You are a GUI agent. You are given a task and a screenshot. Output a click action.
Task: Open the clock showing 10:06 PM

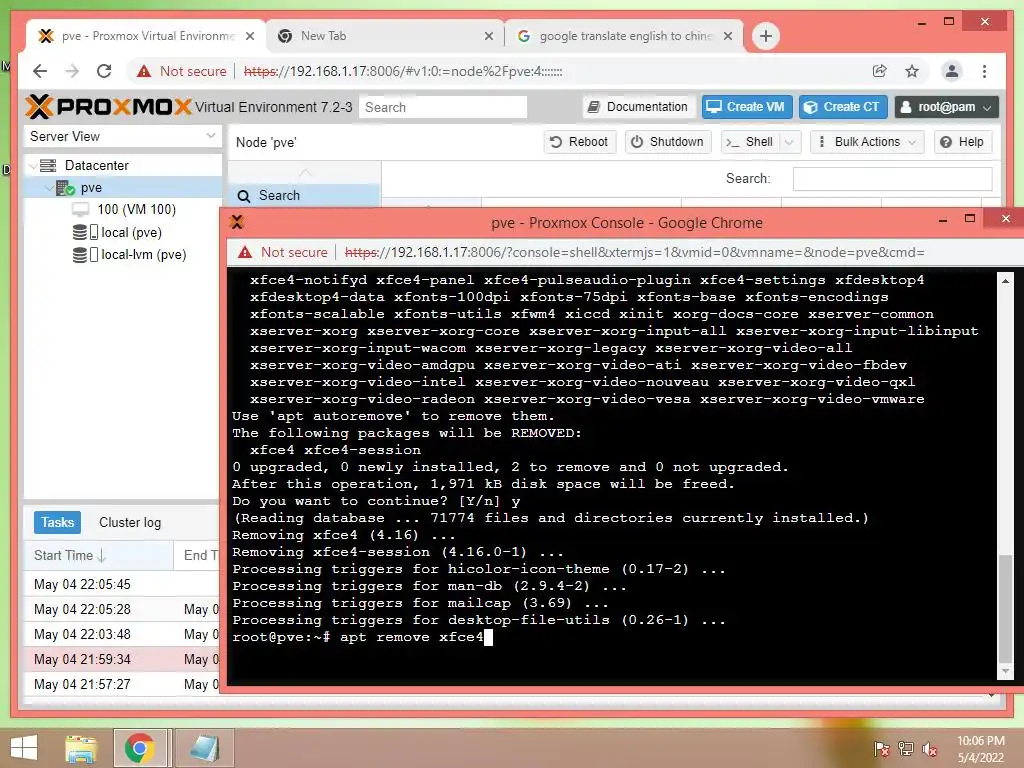(x=980, y=749)
